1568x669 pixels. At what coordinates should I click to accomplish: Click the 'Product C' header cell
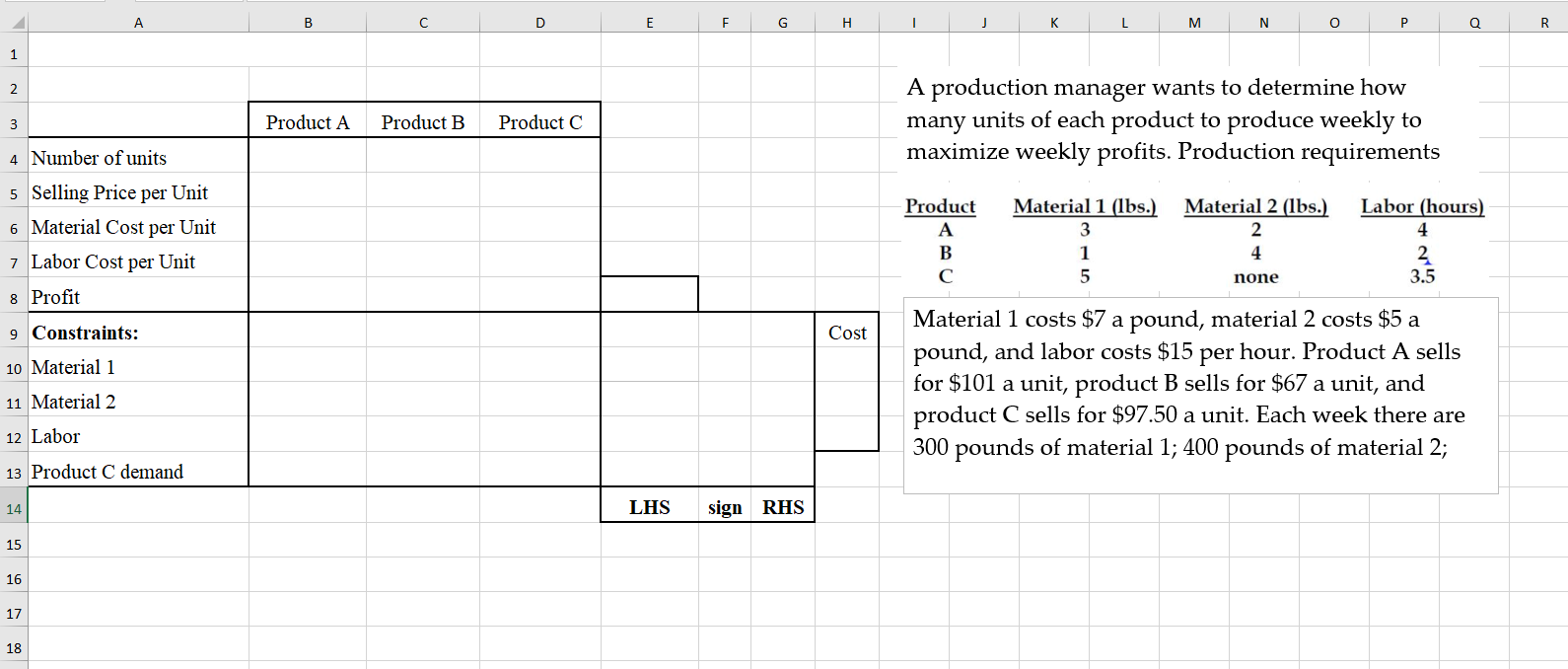click(x=540, y=120)
